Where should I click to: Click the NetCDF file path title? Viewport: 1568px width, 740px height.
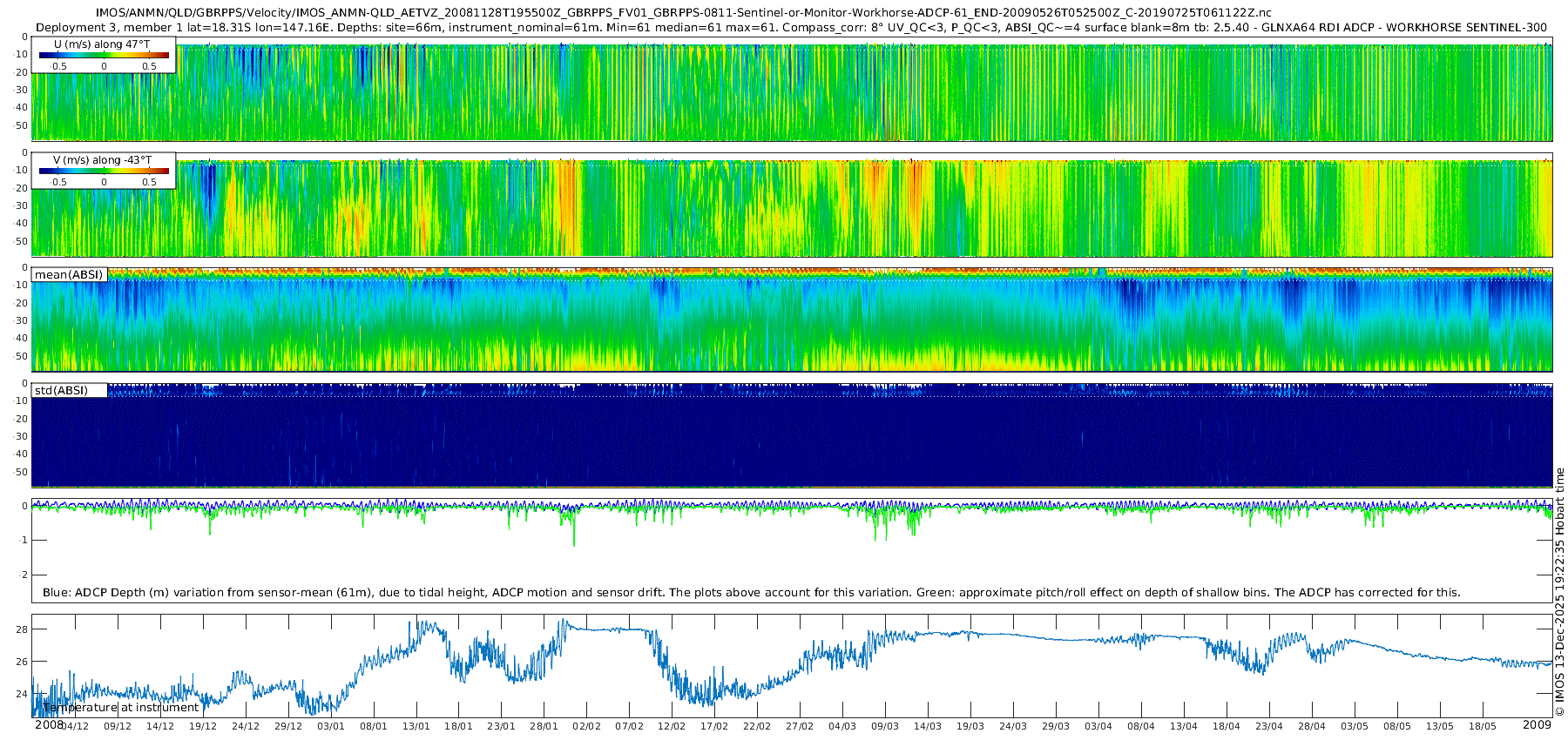pyautogui.click(x=683, y=12)
